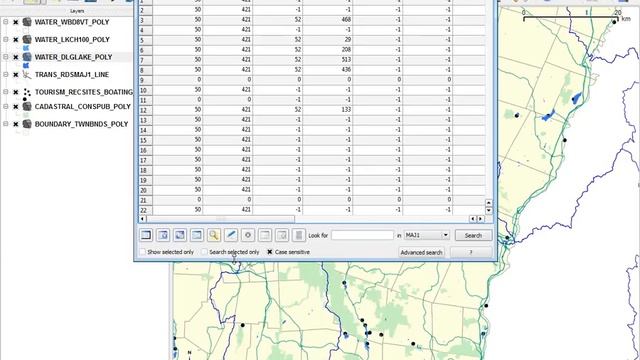The height and width of the screenshot is (360, 640).
Task: Open the field calculator icon
Action: 299,235
